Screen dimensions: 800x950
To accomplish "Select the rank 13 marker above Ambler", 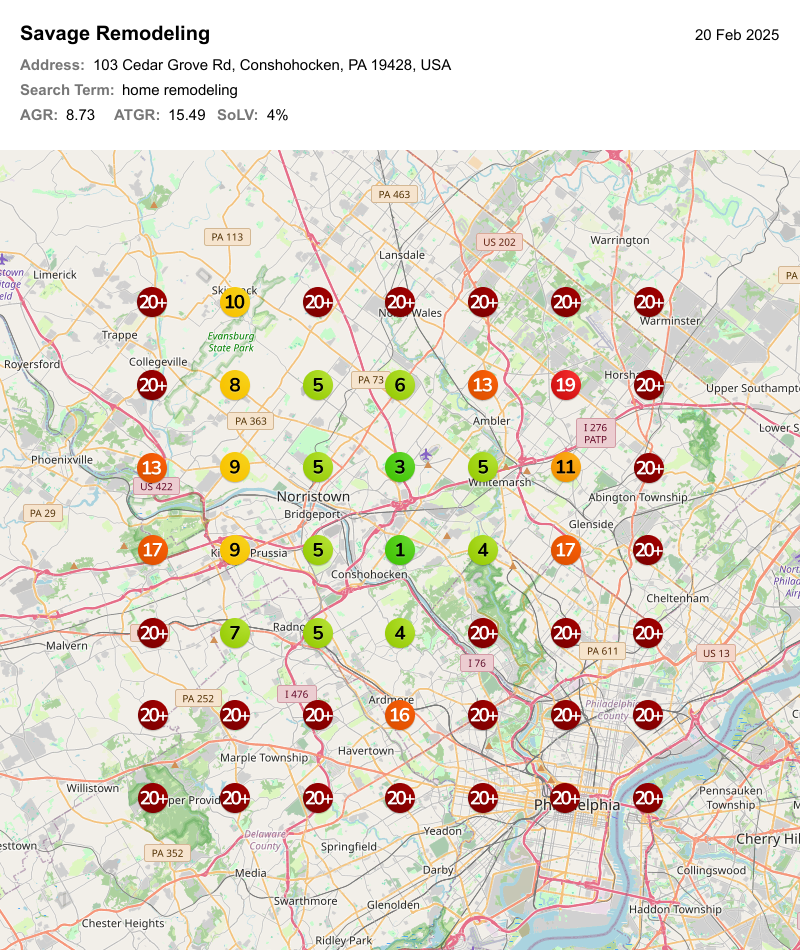I will (482, 385).
